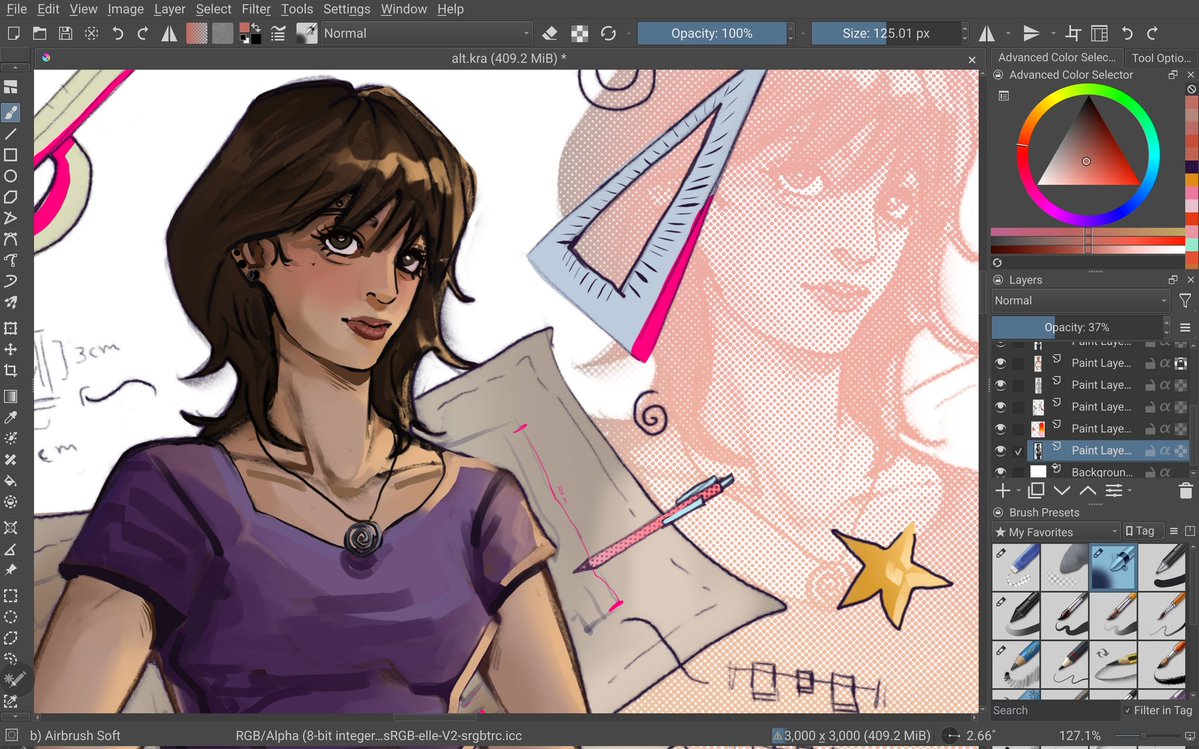Open the brush settings editor
This screenshot has width=1199, height=749.
click(x=278, y=34)
